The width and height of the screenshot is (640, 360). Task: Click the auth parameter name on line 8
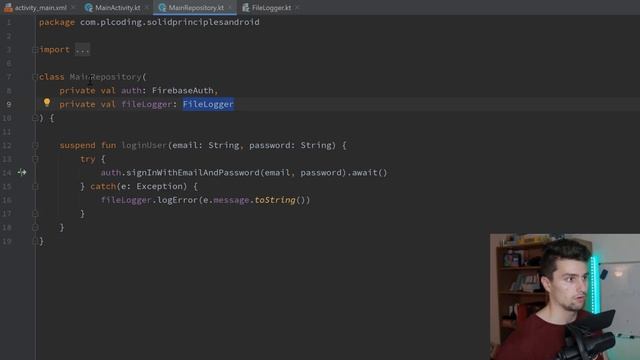[x=131, y=91]
